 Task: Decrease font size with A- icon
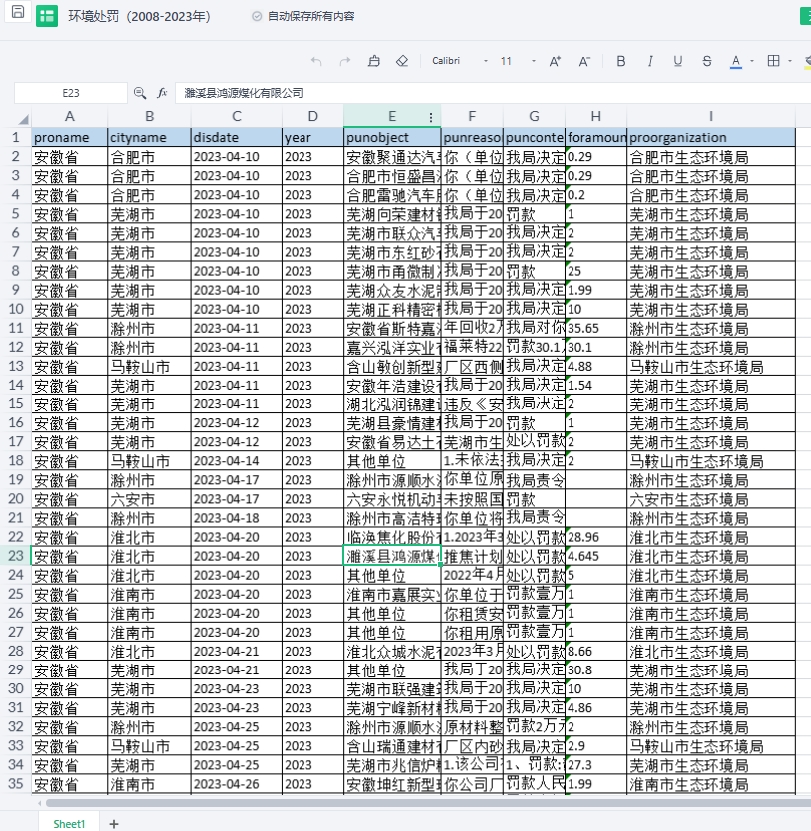coord(583,61)
